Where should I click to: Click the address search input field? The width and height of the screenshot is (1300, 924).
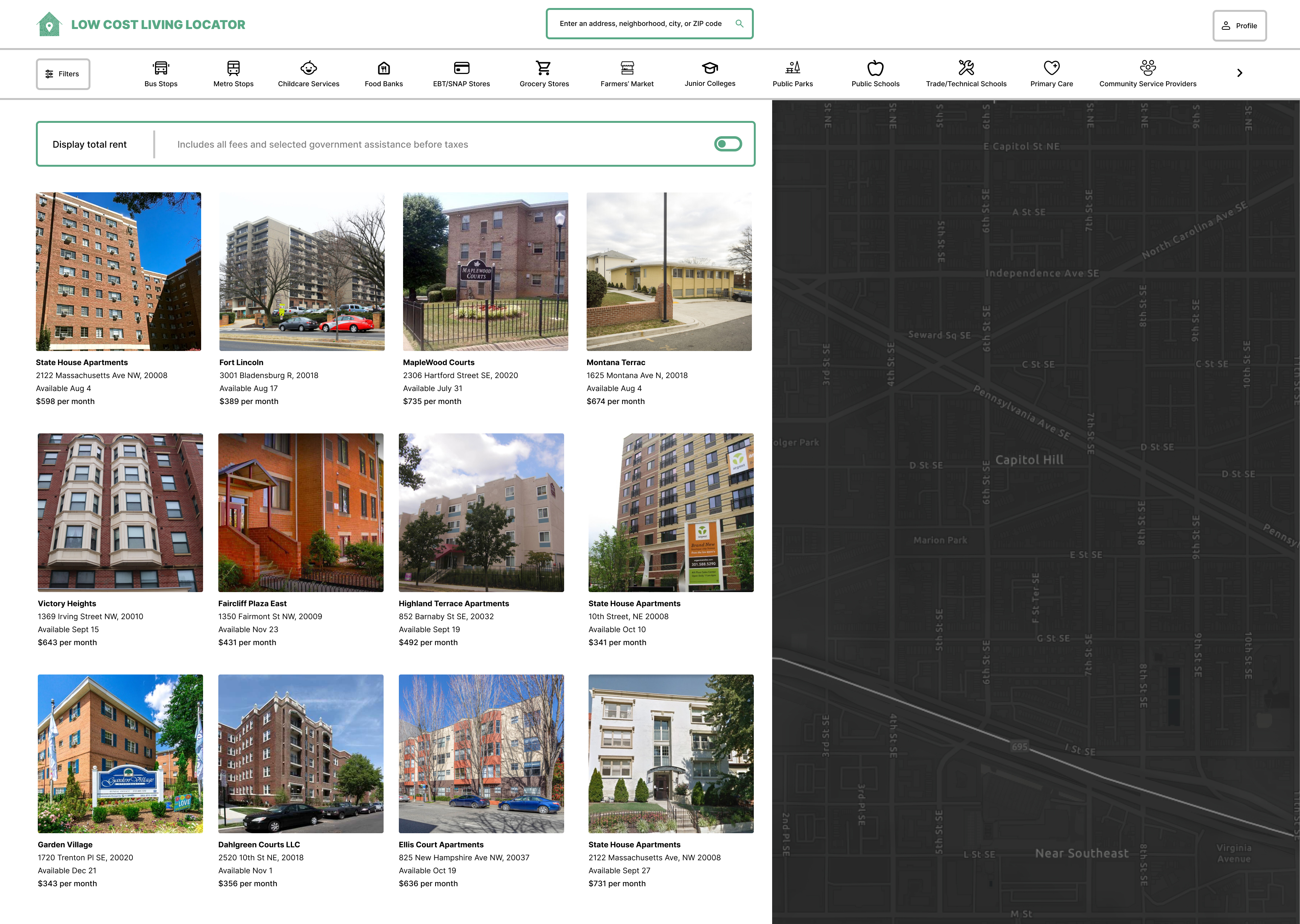point(640,23)
